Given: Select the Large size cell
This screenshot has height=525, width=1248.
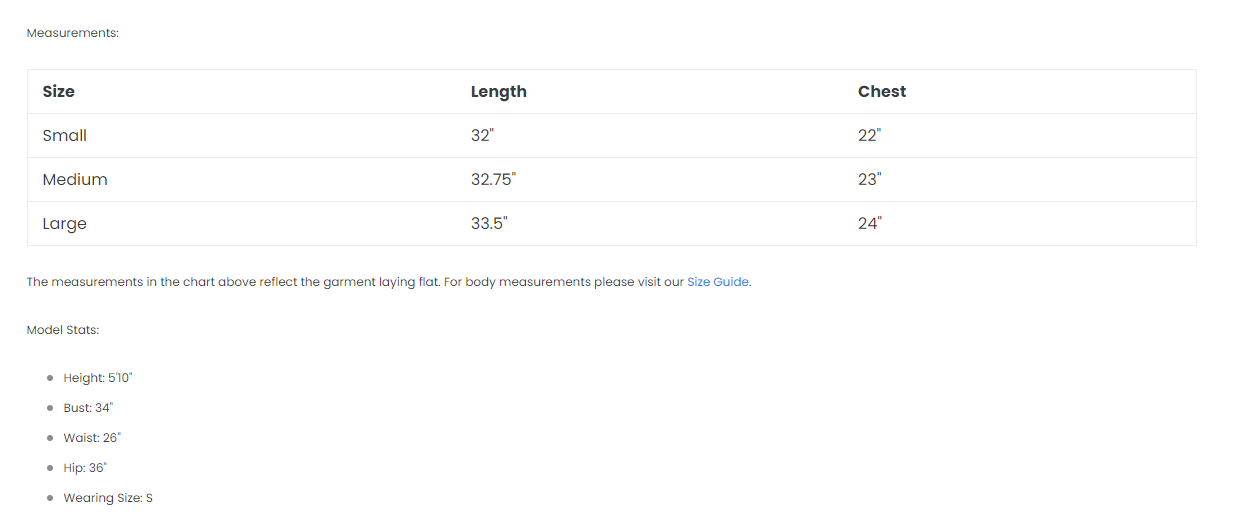Looking at the screenshot, I should (x=65, y=223).
